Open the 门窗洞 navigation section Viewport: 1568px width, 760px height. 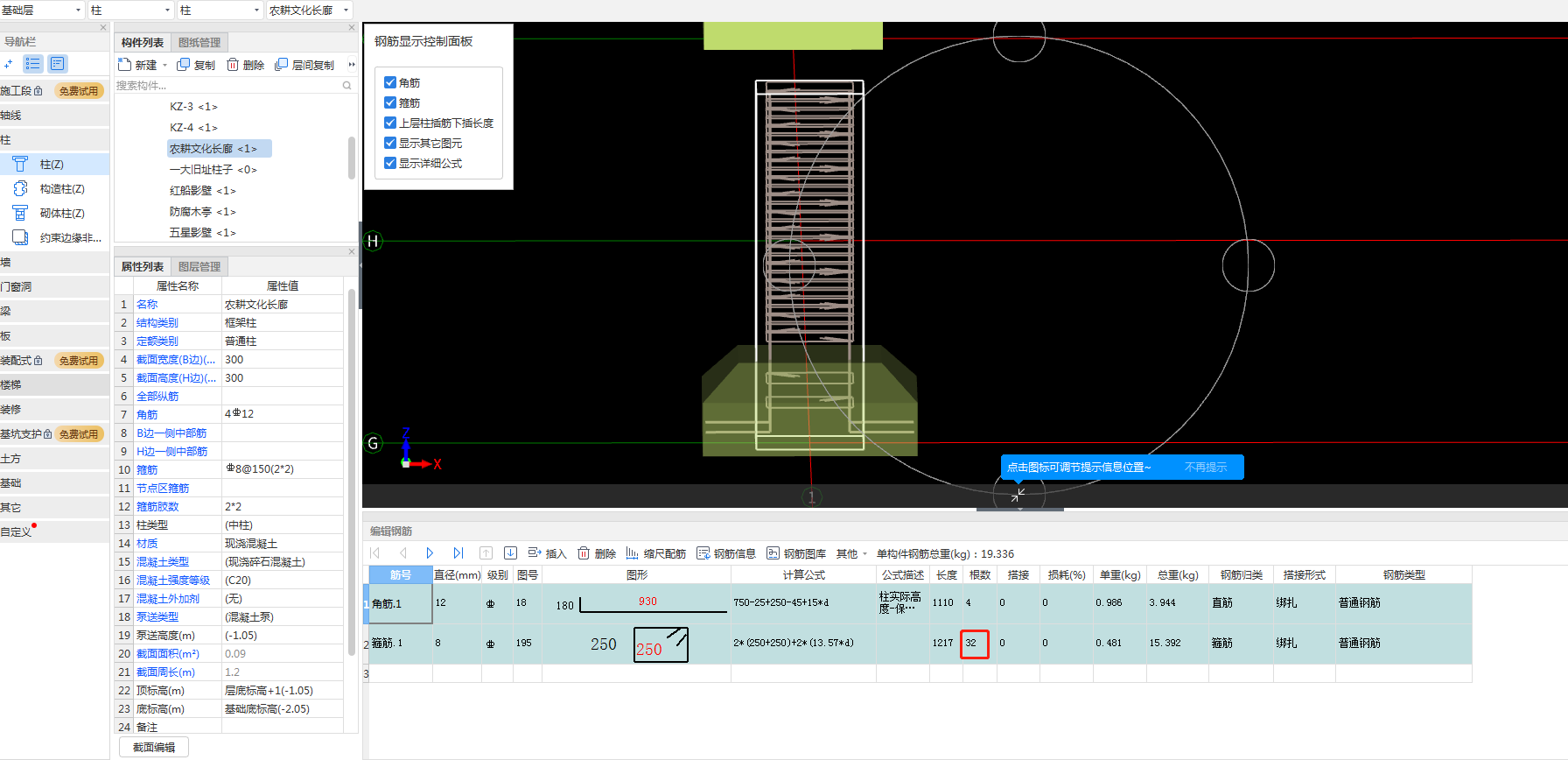(x=54, y=287)
